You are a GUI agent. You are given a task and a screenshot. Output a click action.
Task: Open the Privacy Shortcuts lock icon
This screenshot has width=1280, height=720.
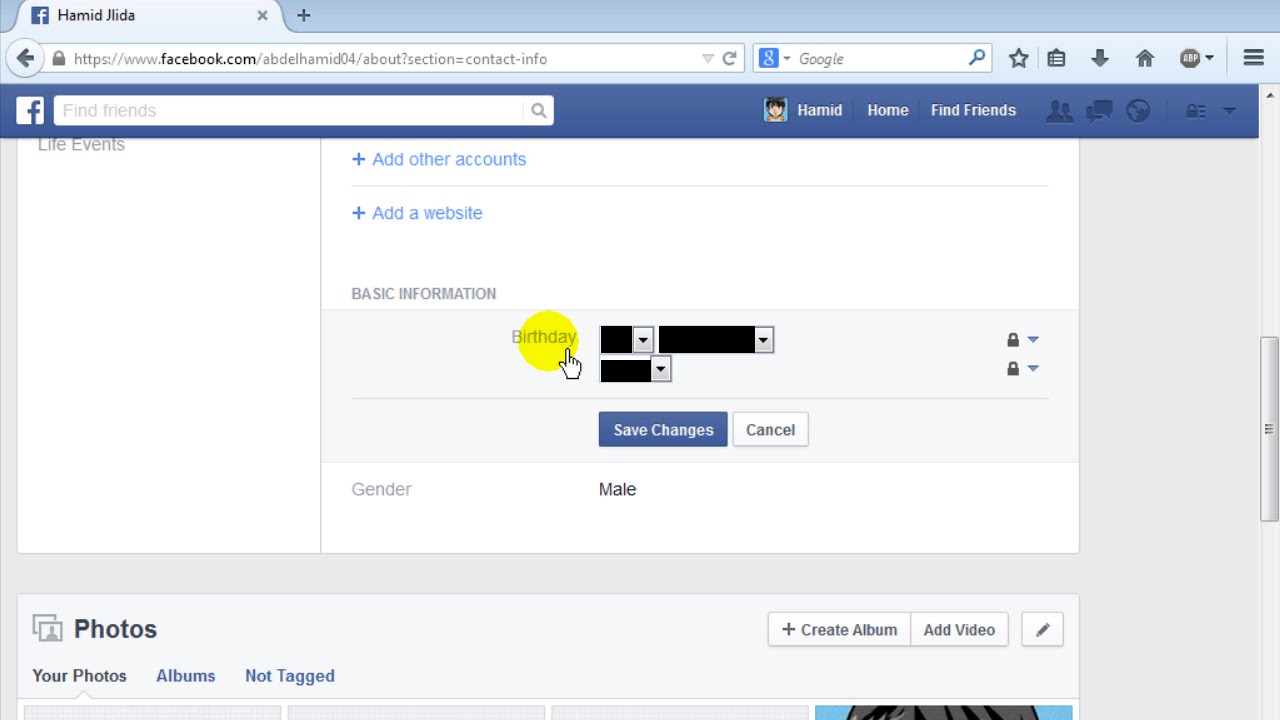click(1195, 111)
